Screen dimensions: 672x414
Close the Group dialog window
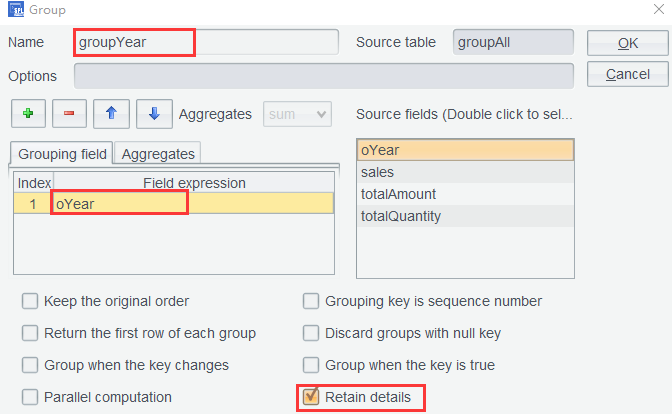655,10
